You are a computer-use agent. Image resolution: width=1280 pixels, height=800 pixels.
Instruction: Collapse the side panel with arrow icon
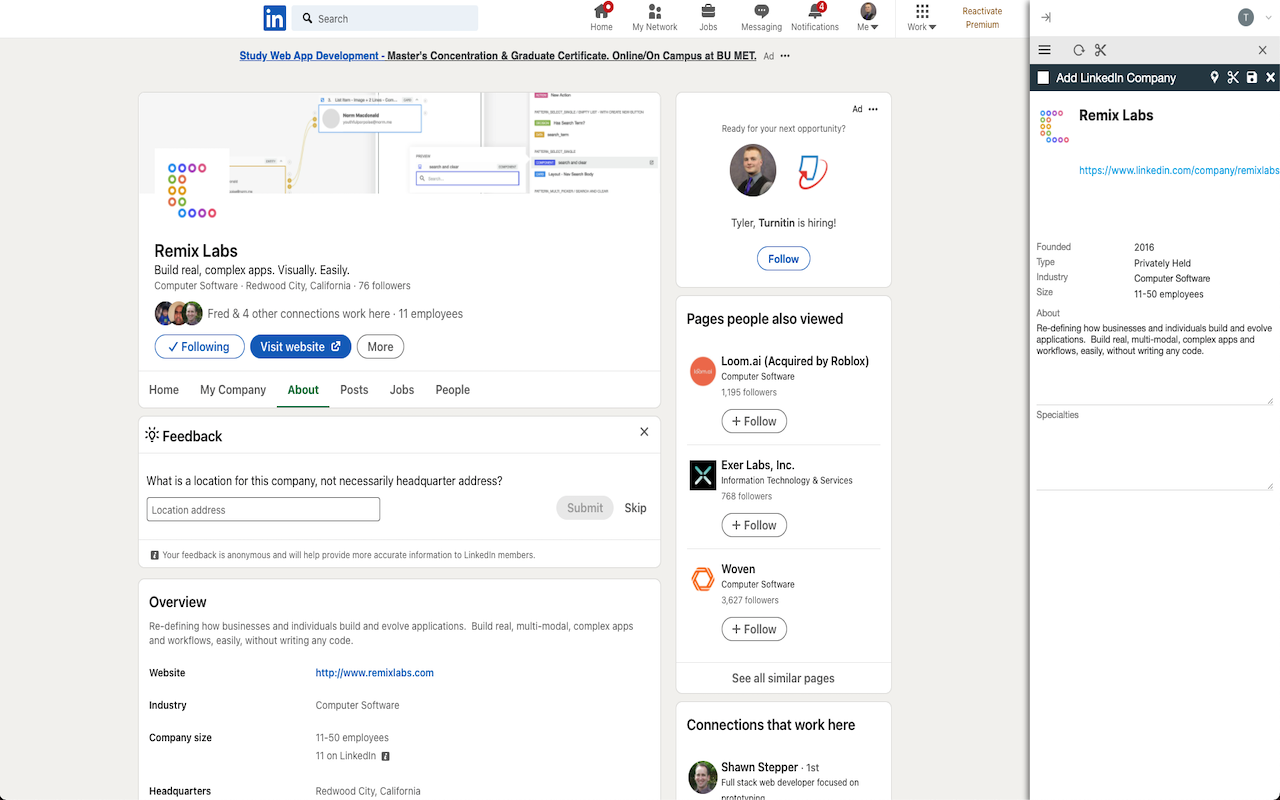point(1046,17)
